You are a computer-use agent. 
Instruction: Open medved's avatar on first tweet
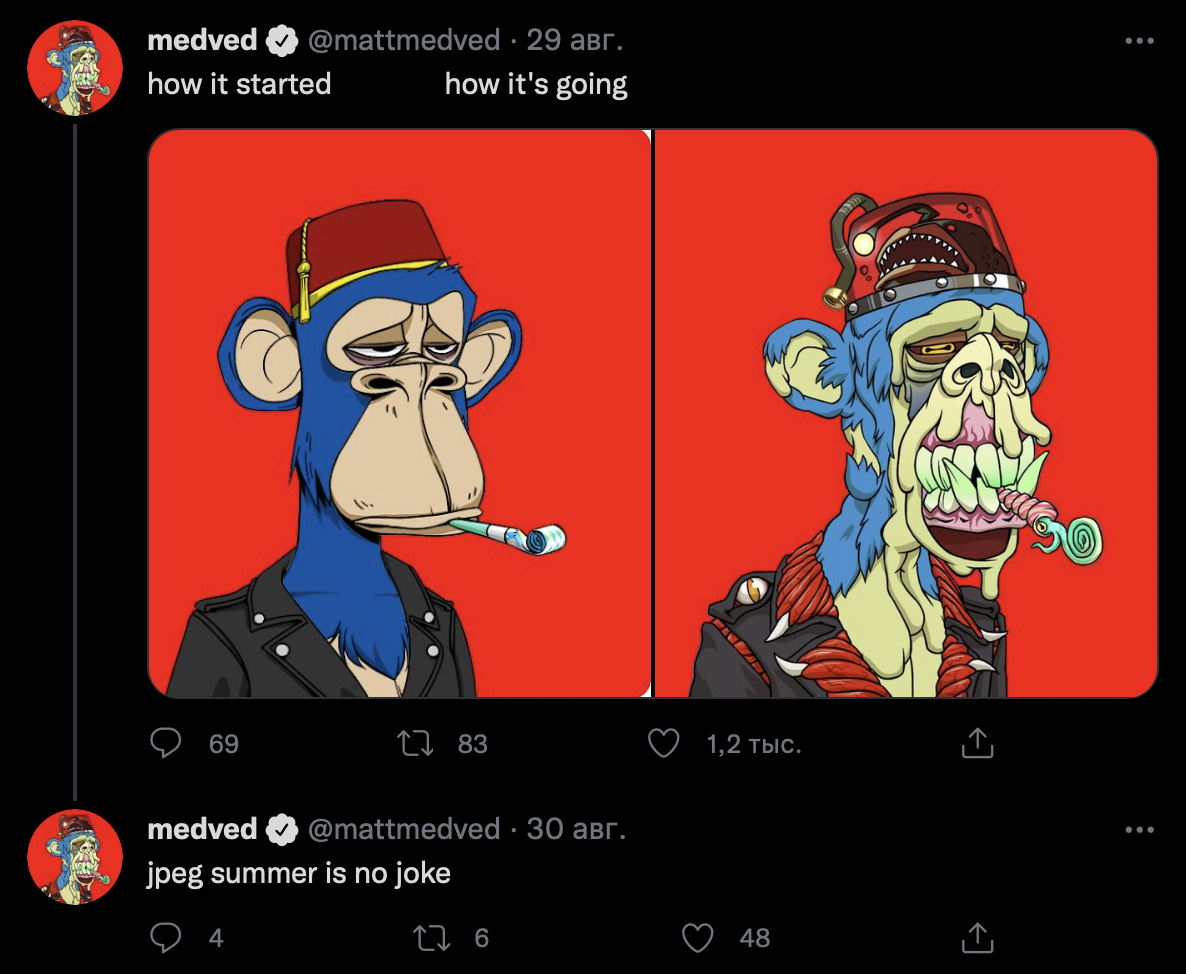coord(75,68)
